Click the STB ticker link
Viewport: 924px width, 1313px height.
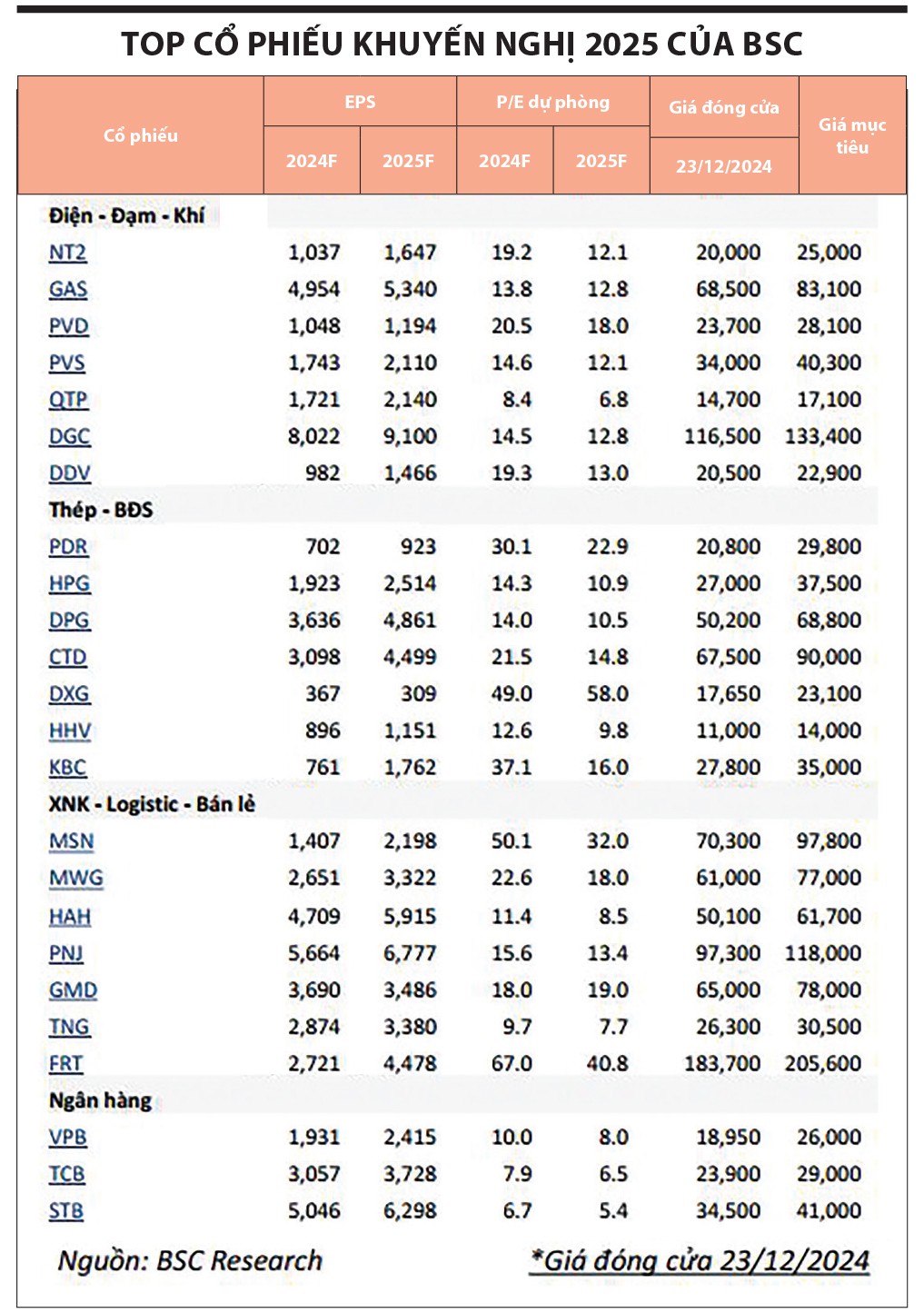tap(65, 1211)
